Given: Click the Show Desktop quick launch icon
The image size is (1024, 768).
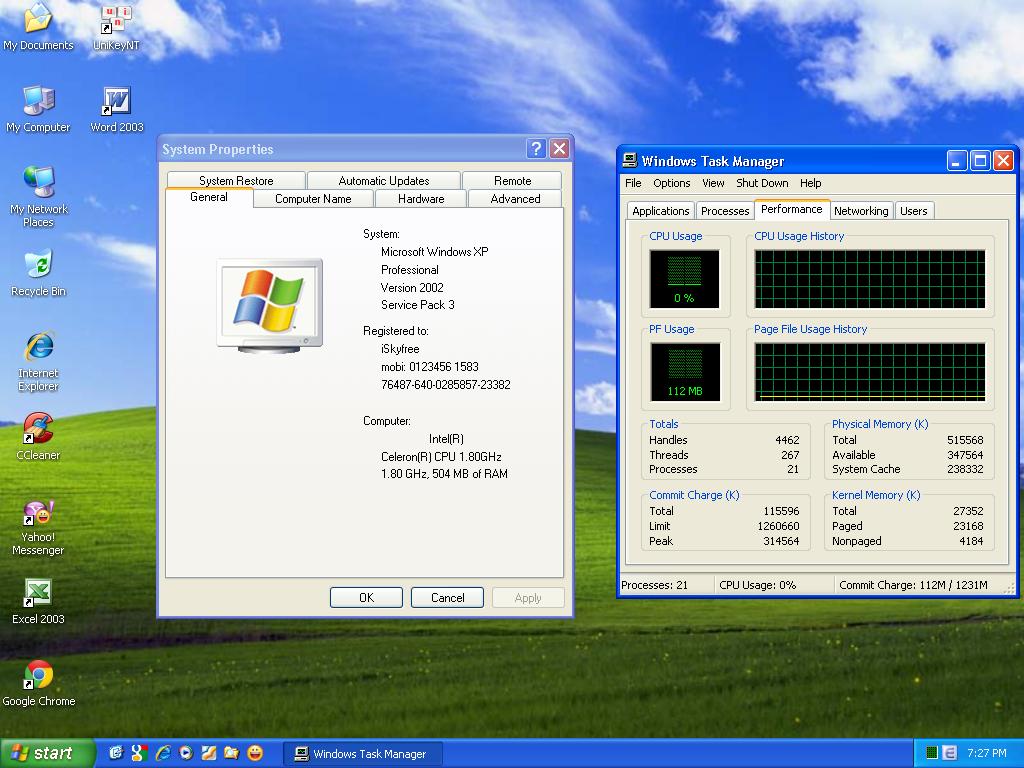Looking at the screenshot, I should [116, 753].
